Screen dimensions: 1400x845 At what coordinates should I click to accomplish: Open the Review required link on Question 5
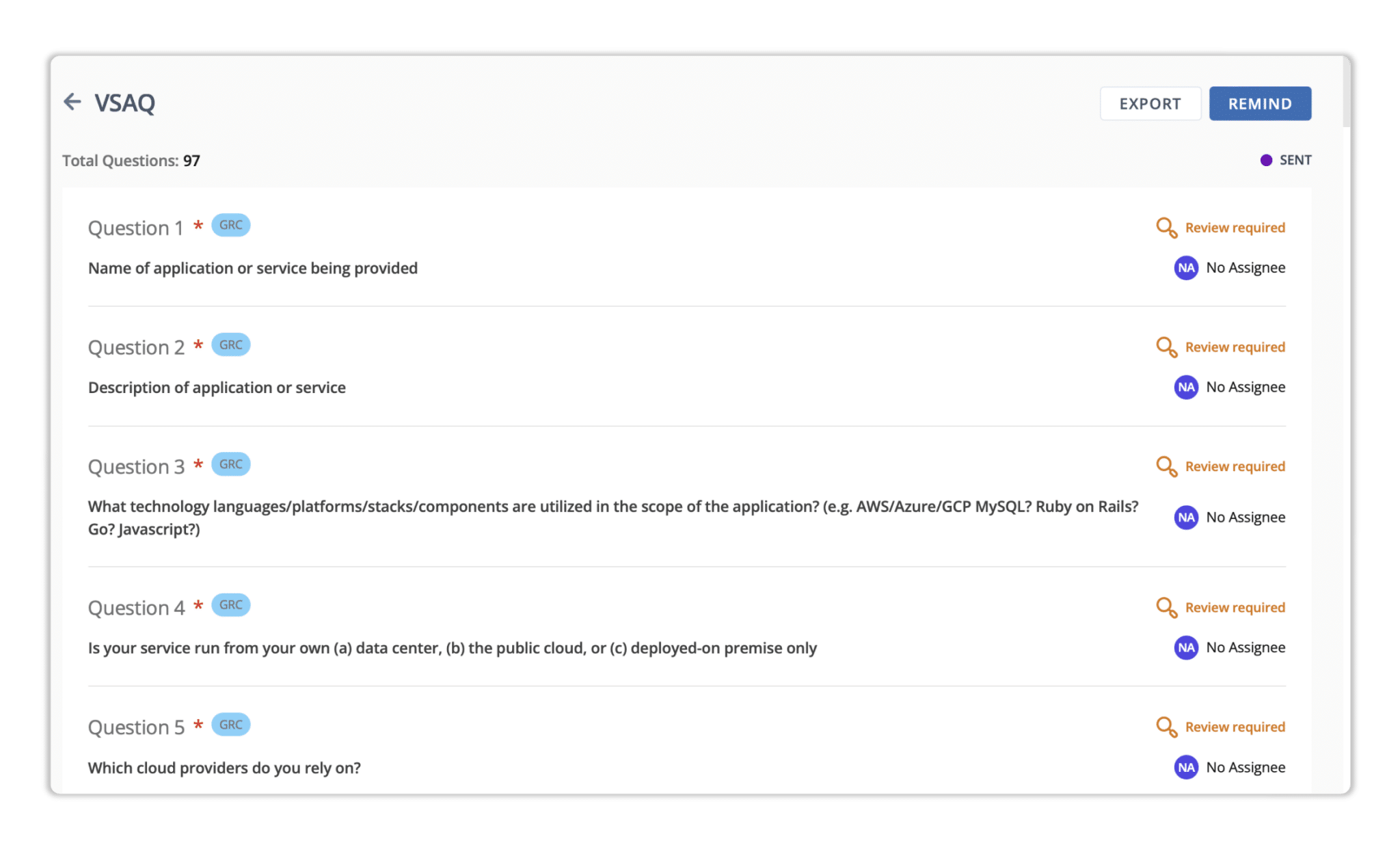1235,727
